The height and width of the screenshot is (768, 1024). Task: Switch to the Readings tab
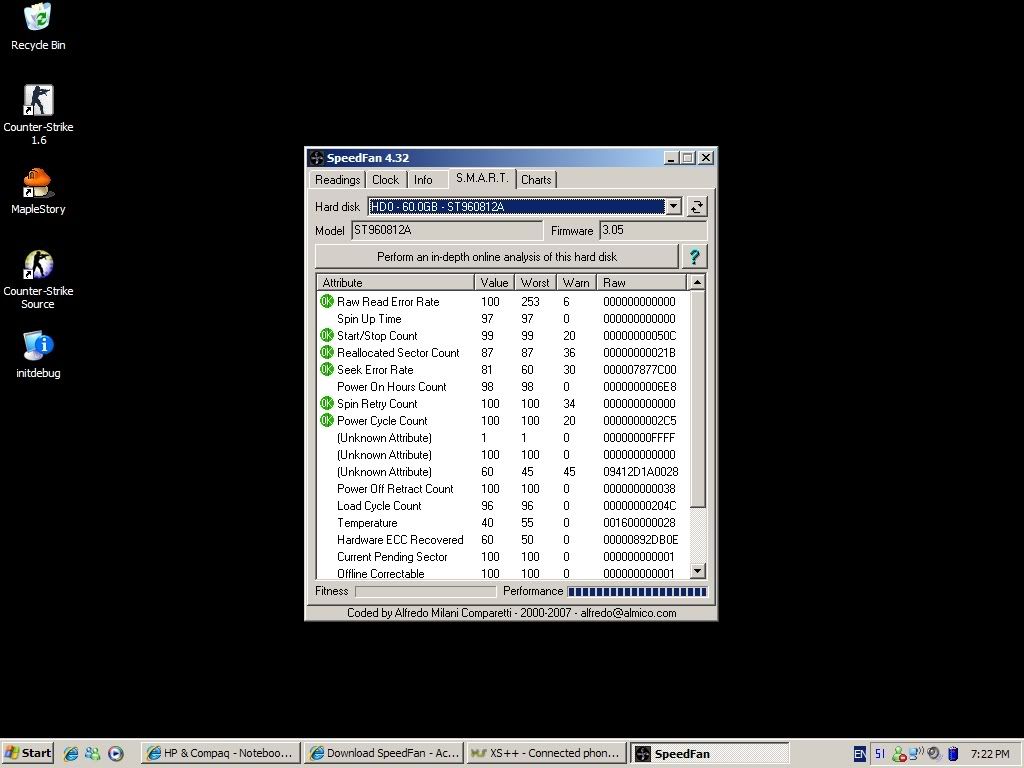[337, 180]
